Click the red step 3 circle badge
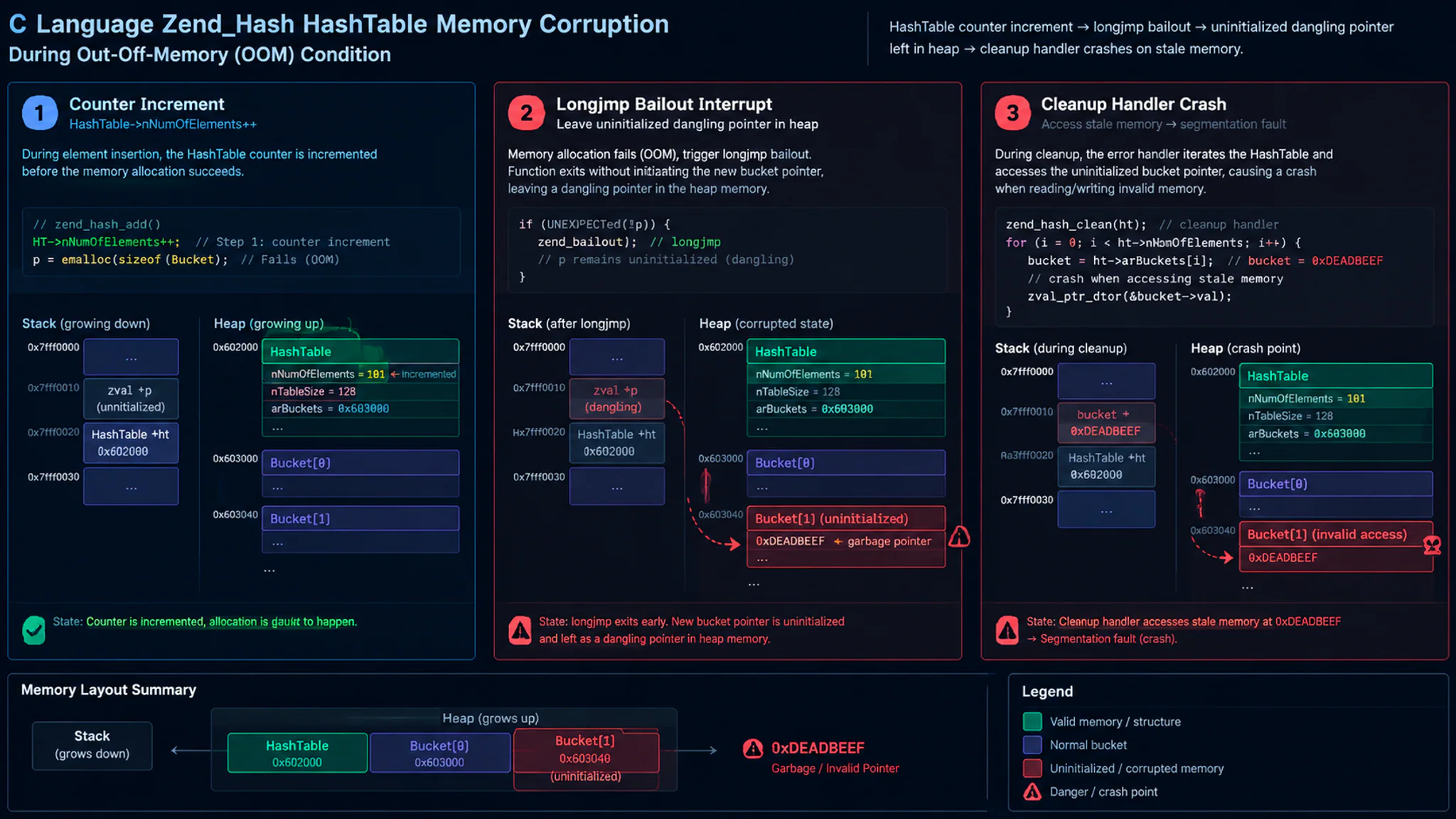Viewport: 1456px width, 819px height. coord(1012,112)
